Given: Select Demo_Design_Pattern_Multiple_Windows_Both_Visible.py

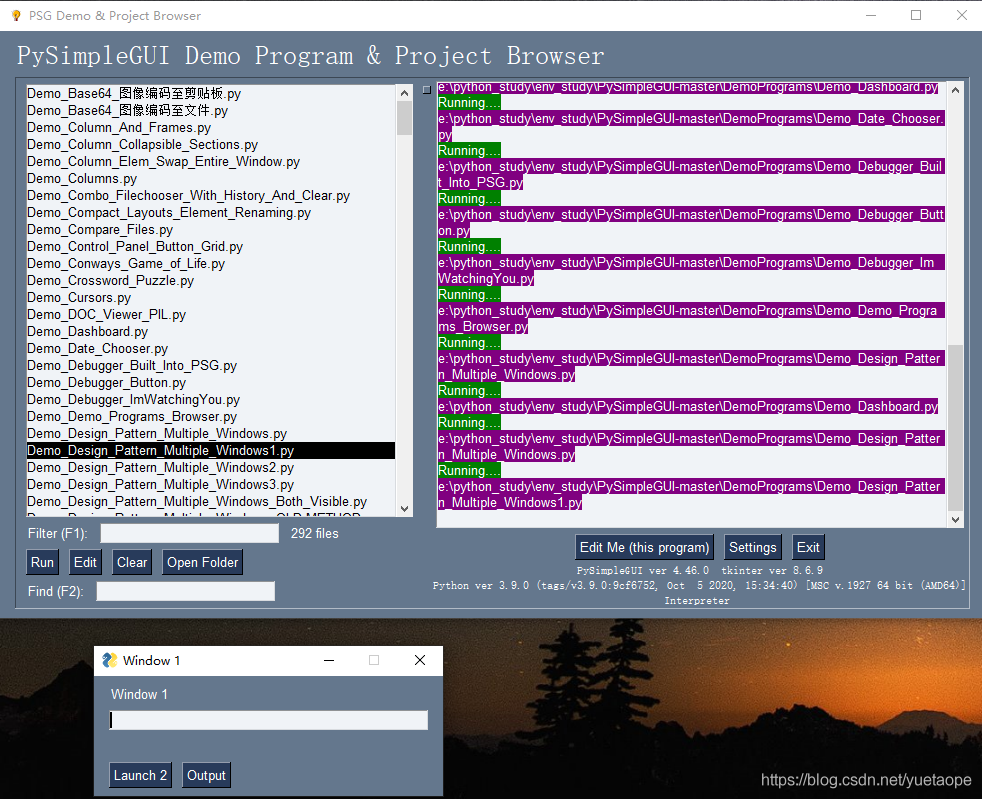Looking at the screenshot, I should 211,502.
